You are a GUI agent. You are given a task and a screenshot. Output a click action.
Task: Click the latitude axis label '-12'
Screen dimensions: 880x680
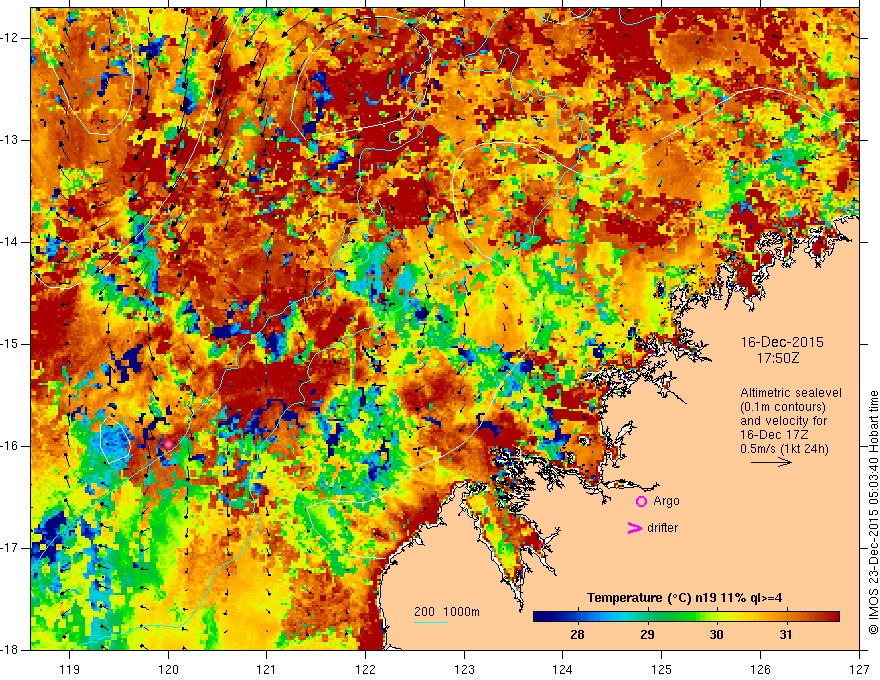click(10, 38)
